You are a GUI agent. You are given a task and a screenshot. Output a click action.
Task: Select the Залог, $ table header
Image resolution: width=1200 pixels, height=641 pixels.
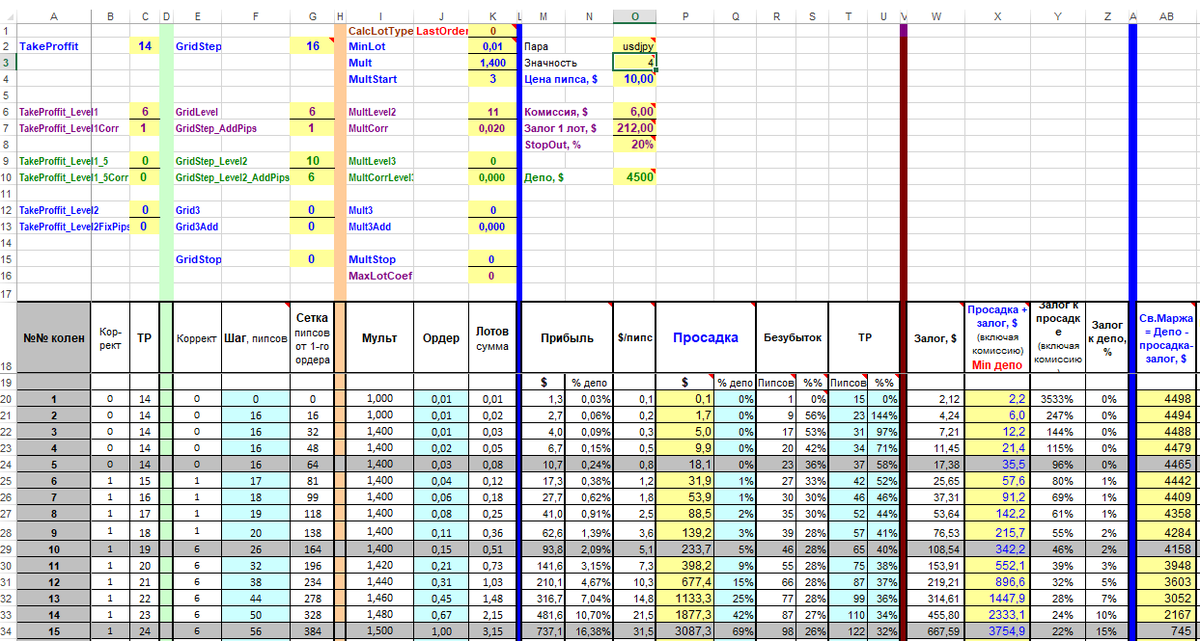935,337
